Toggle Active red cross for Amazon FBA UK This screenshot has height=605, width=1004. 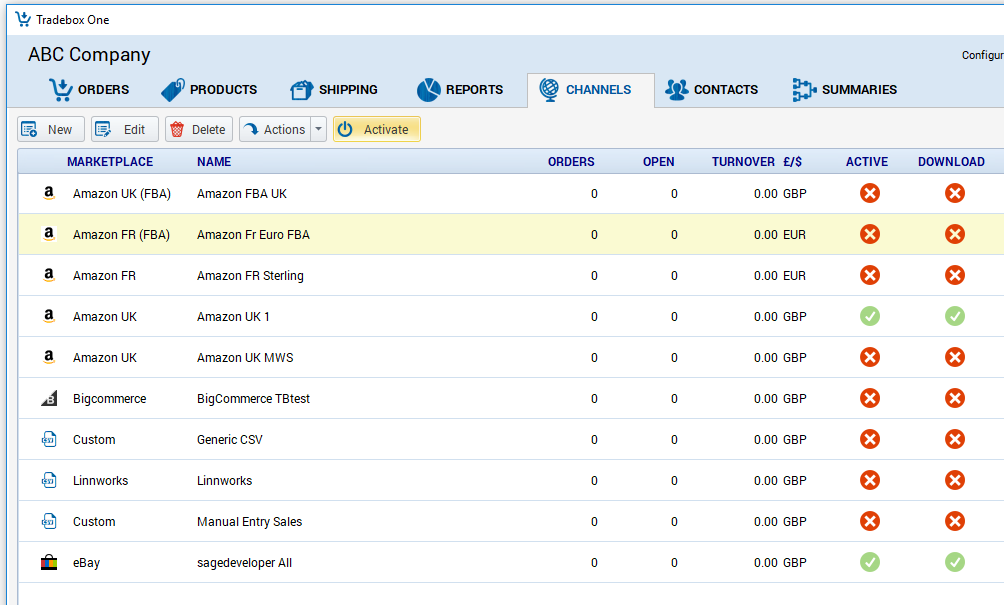[869, 194]
